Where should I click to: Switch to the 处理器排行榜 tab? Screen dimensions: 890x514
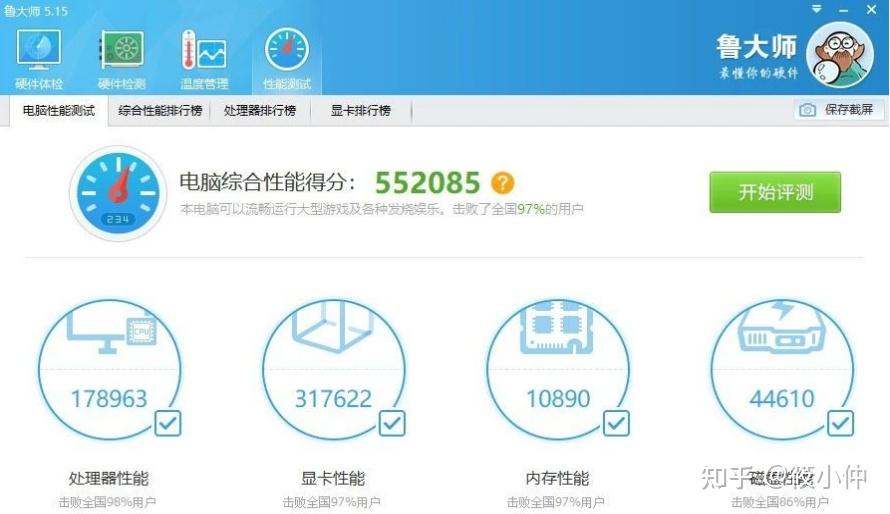260,111
